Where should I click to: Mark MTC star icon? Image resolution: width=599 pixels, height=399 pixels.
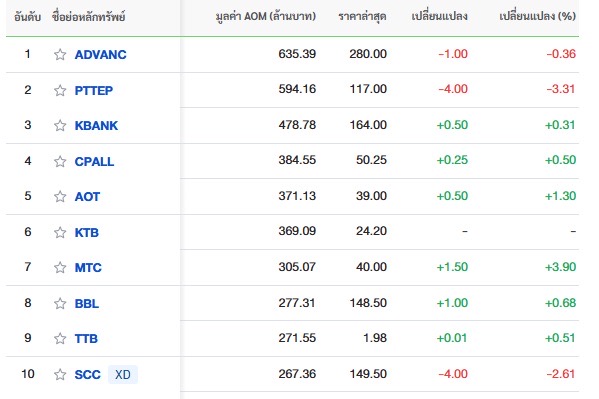[x=60, y=267]
